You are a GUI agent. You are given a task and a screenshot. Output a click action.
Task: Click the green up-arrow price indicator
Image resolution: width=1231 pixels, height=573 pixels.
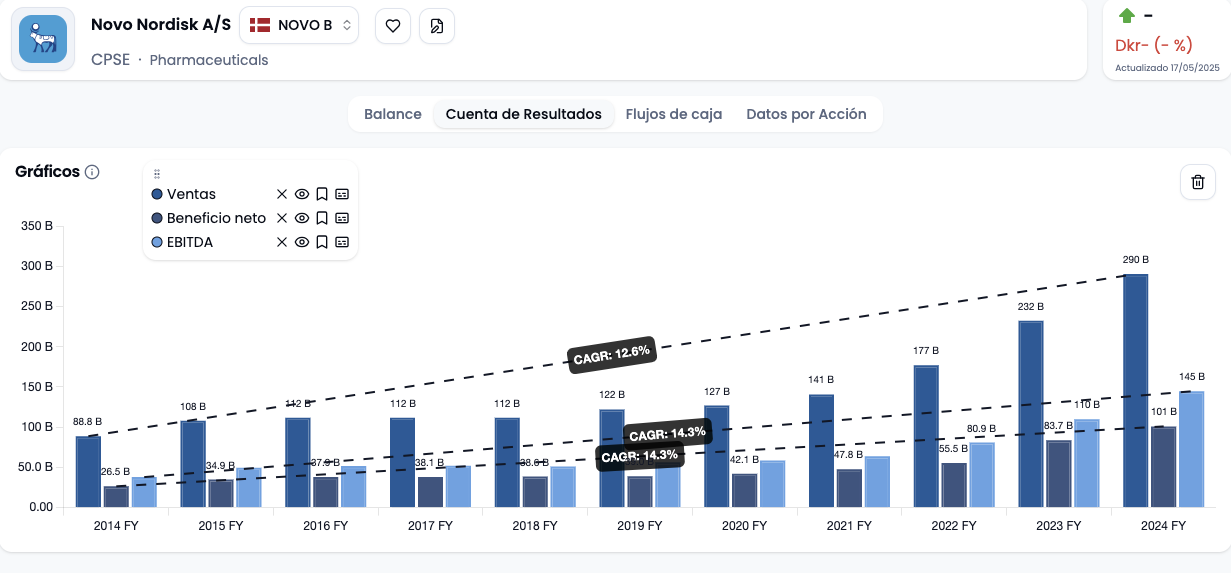pos(1127,15)
